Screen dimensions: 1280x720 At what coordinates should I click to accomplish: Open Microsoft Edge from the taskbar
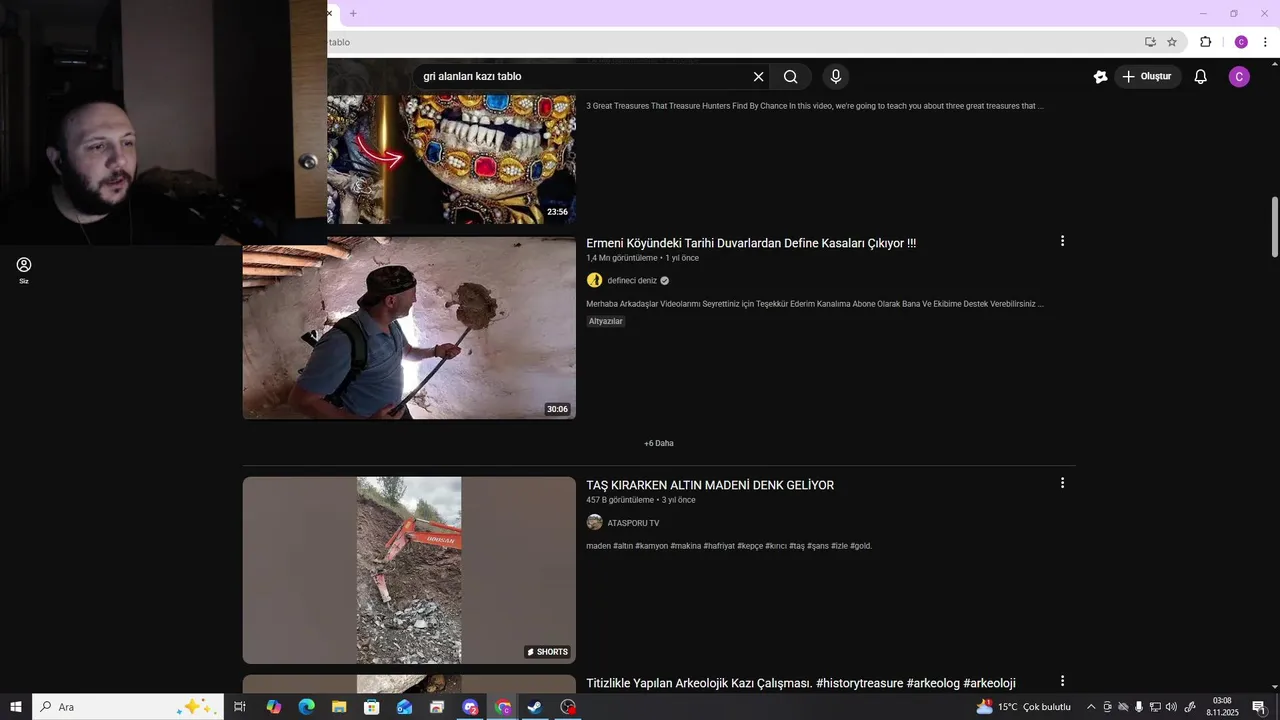coord(307,707)
